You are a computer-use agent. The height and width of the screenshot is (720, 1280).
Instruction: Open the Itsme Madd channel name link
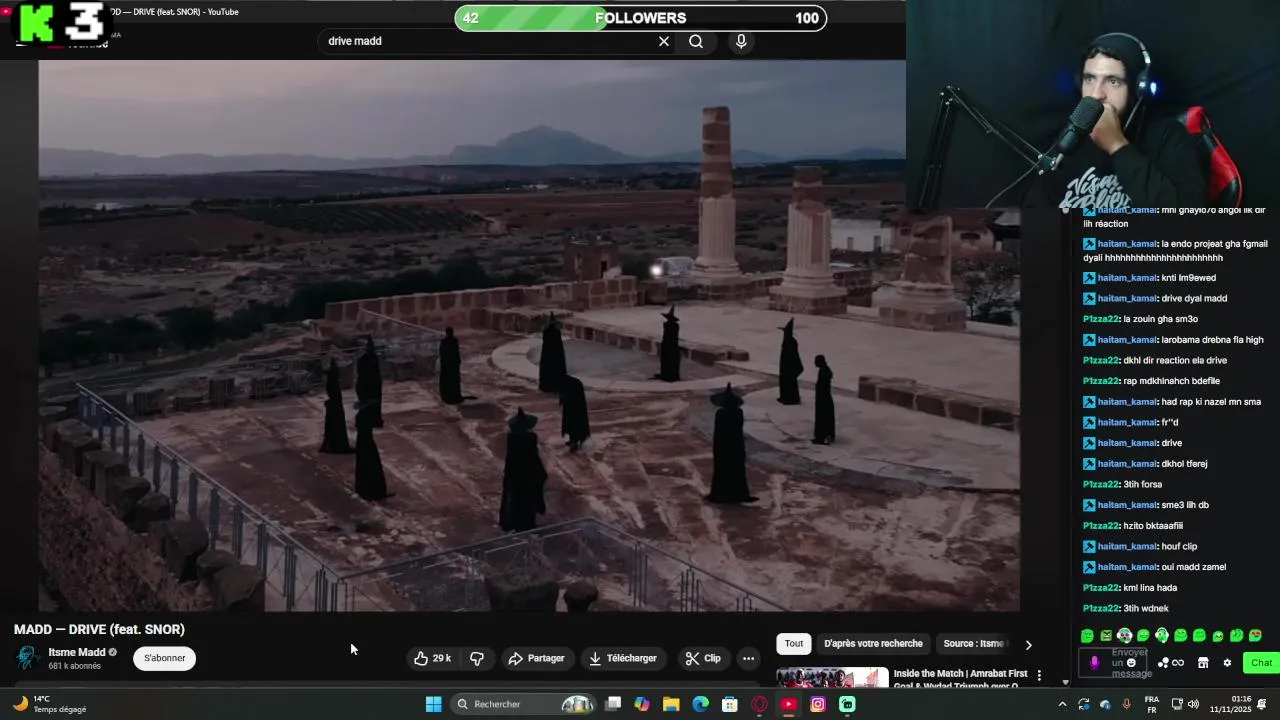[77, 652]
